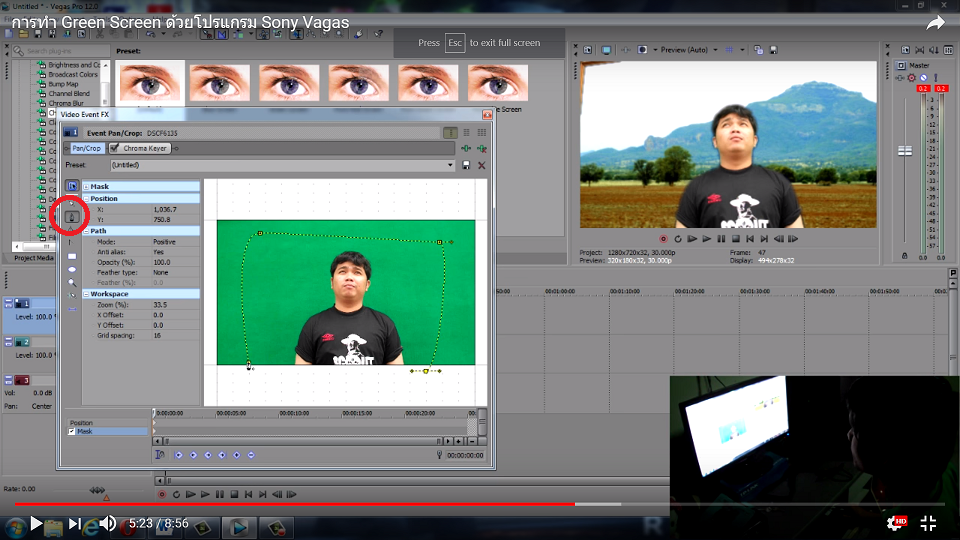Screen dimensions: 960x540
Task: Open YouTube player settings gear
Action: [x=896, y=523]
